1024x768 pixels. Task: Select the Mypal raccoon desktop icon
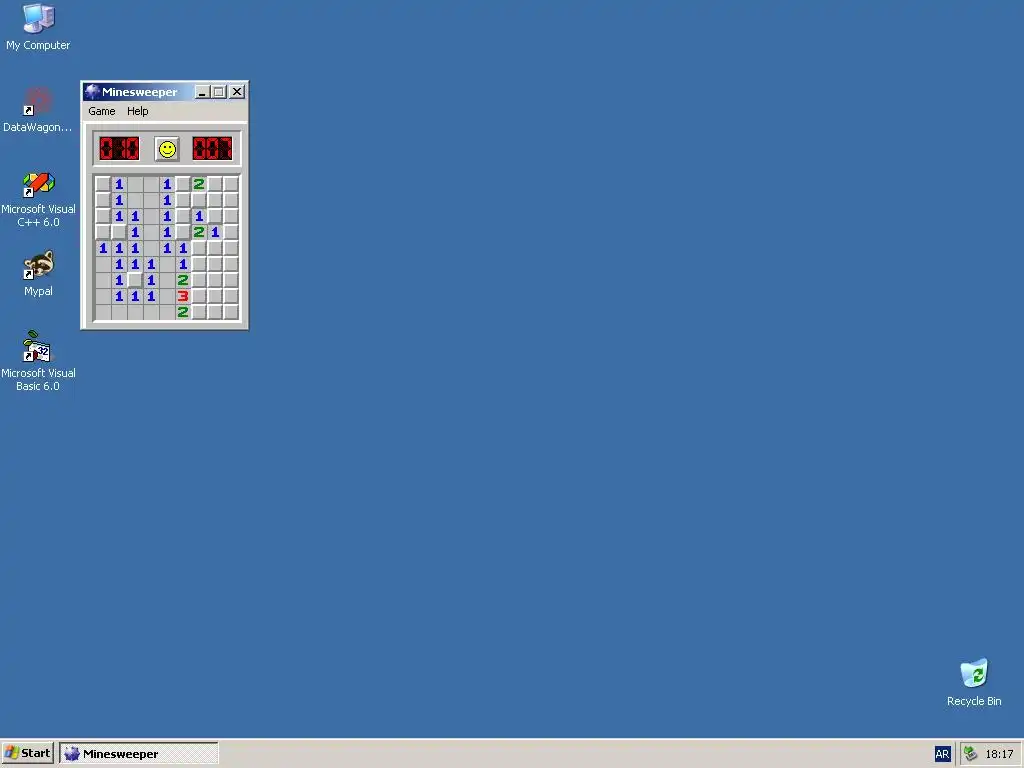[38, 274]
